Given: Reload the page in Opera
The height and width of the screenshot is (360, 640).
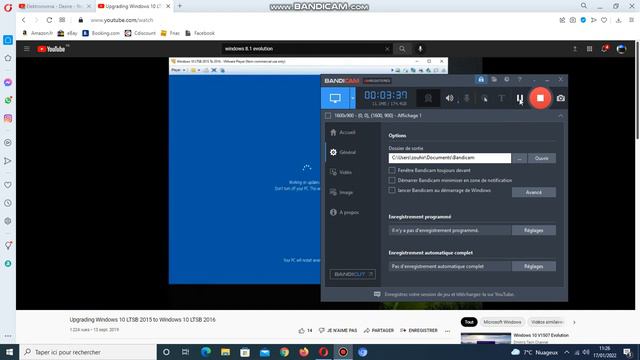Looking at the screenshot, I should click(x=49, y=20).
